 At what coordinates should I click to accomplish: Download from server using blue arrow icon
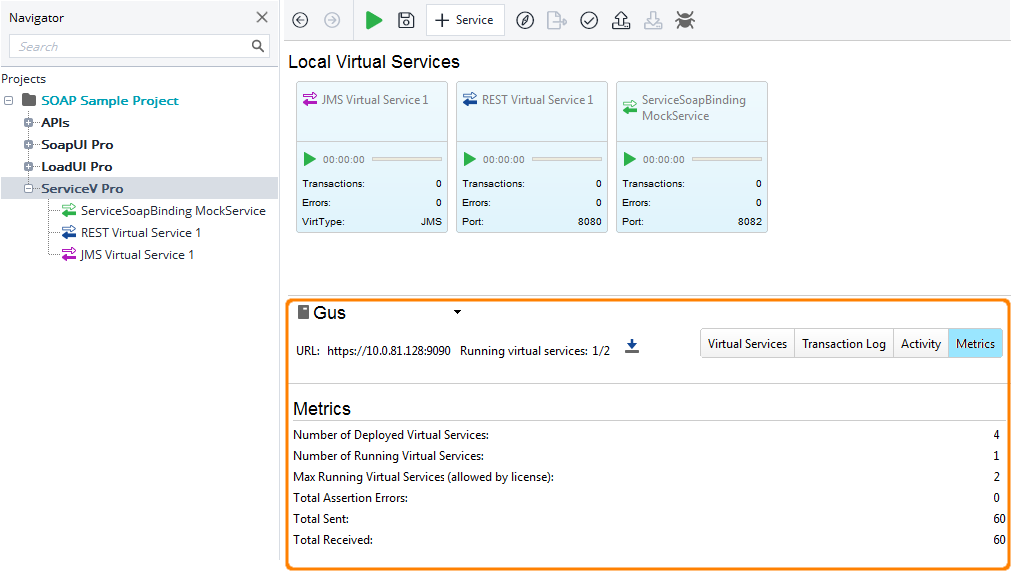[x=632, y=346]
